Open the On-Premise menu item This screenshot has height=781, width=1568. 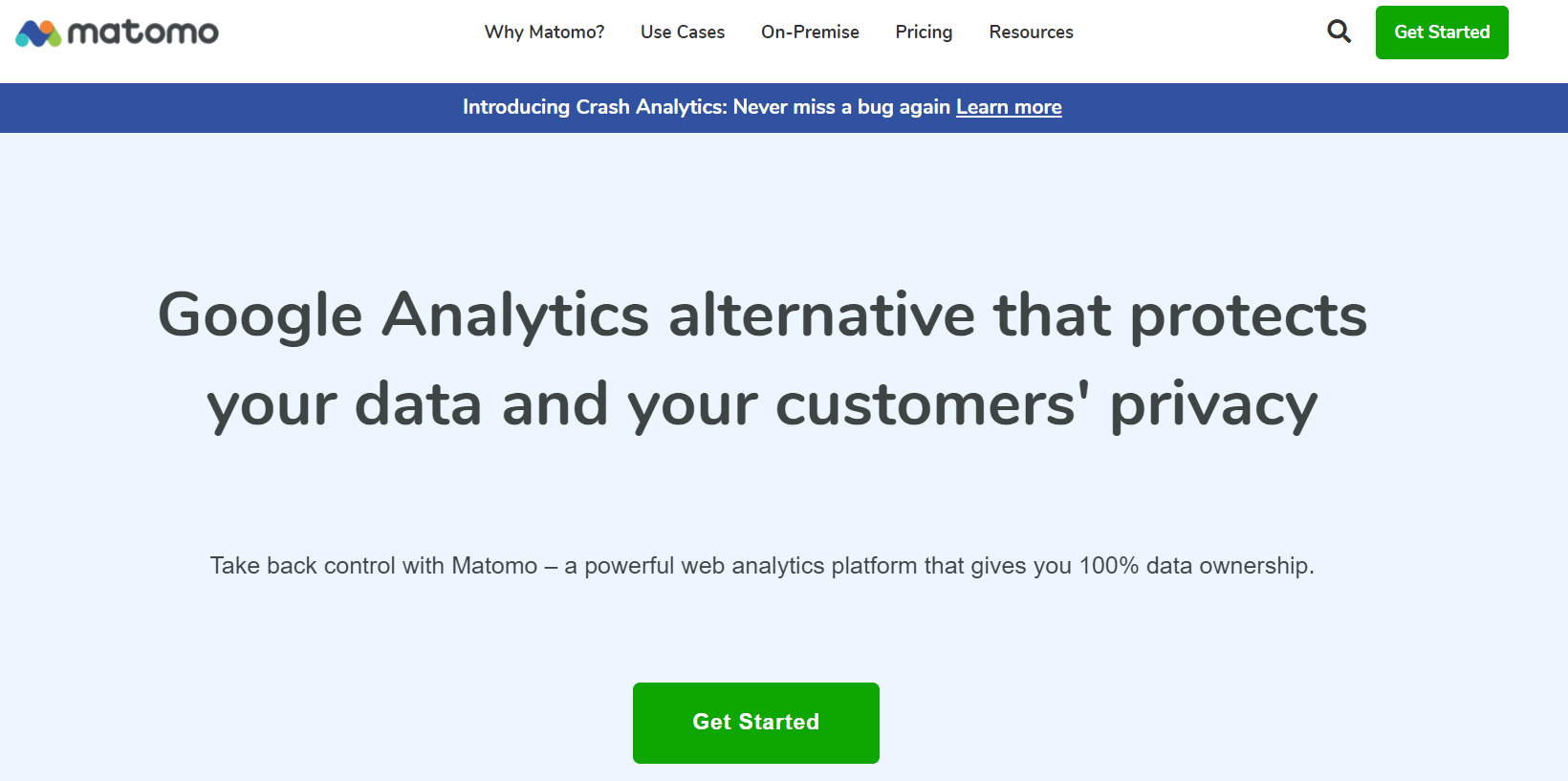tap(810, 33)
